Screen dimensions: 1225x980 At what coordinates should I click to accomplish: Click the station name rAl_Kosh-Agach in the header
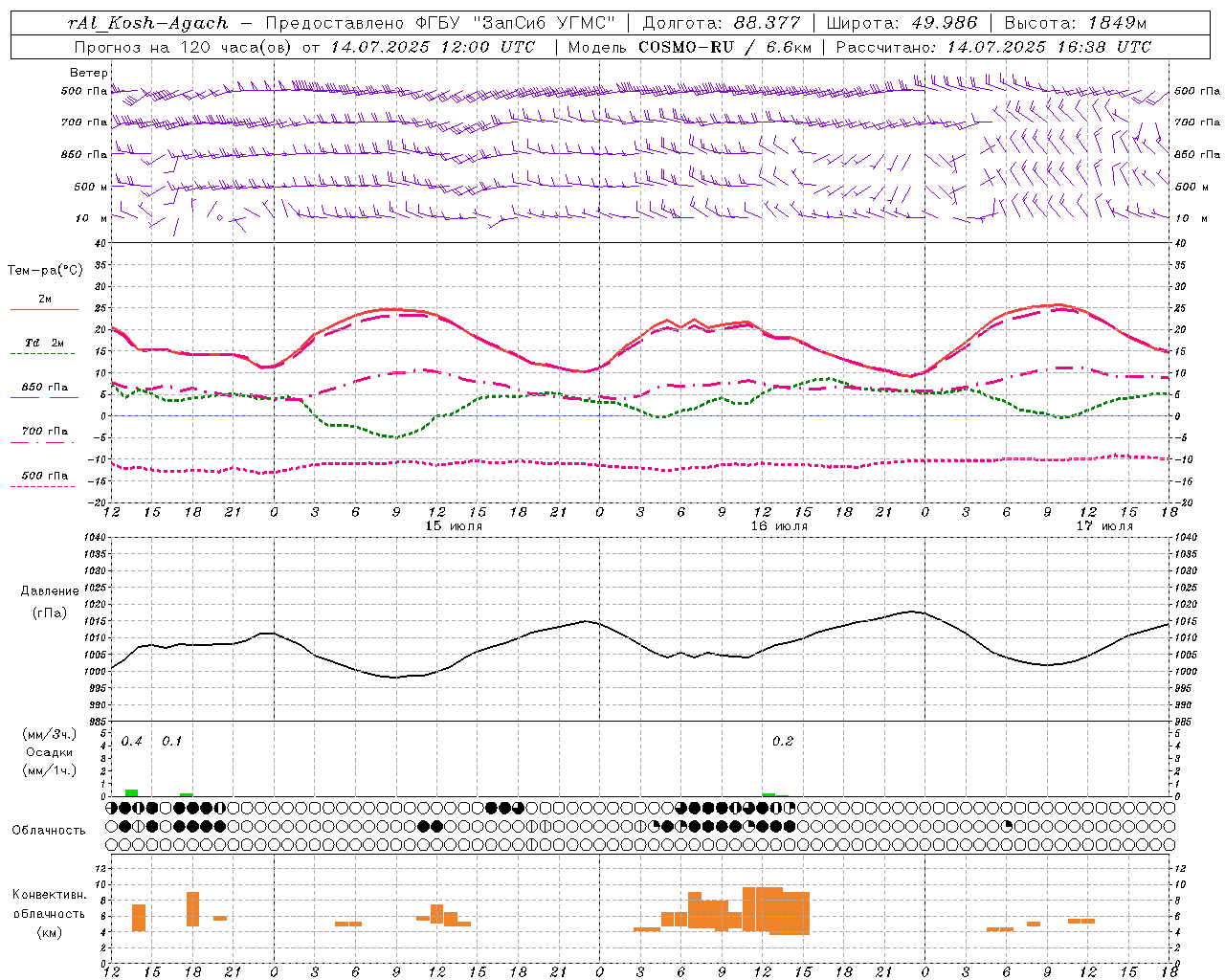point(148,23)
